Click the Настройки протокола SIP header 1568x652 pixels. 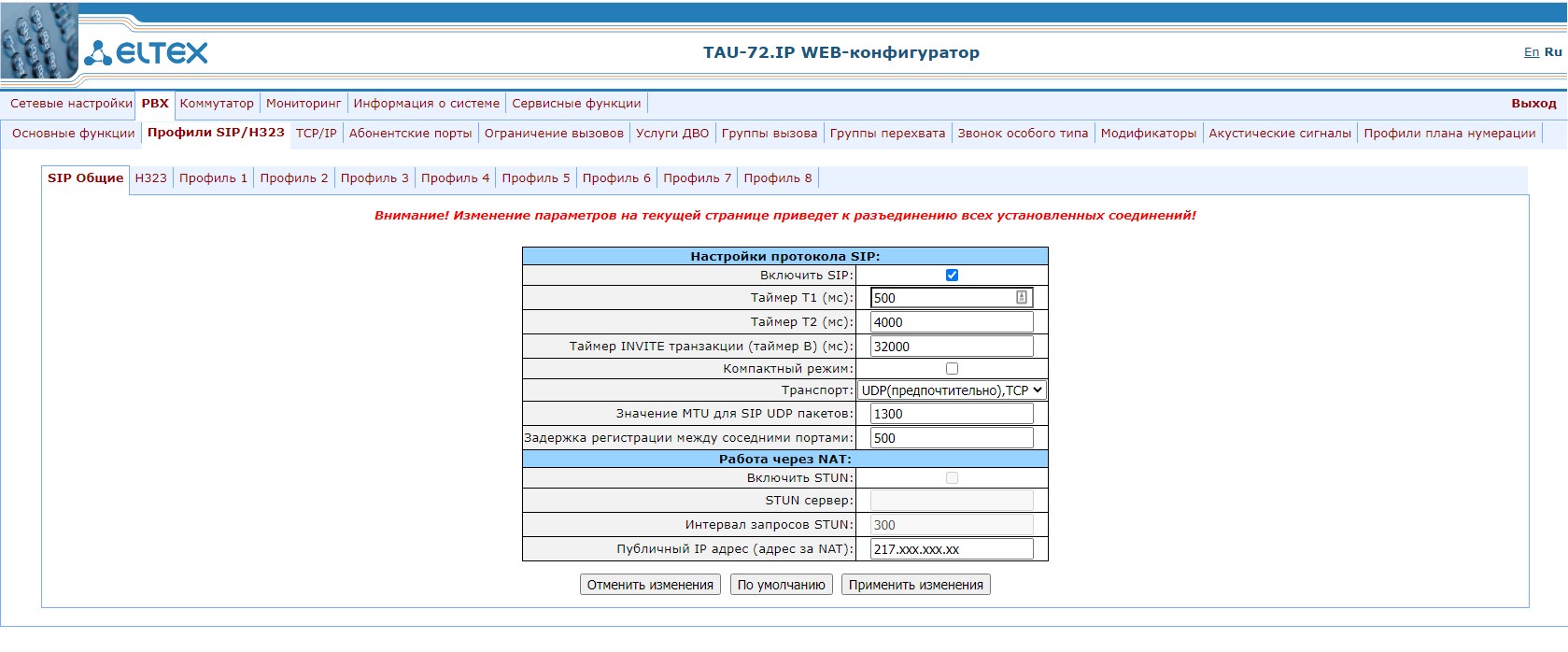coord(785,256)
